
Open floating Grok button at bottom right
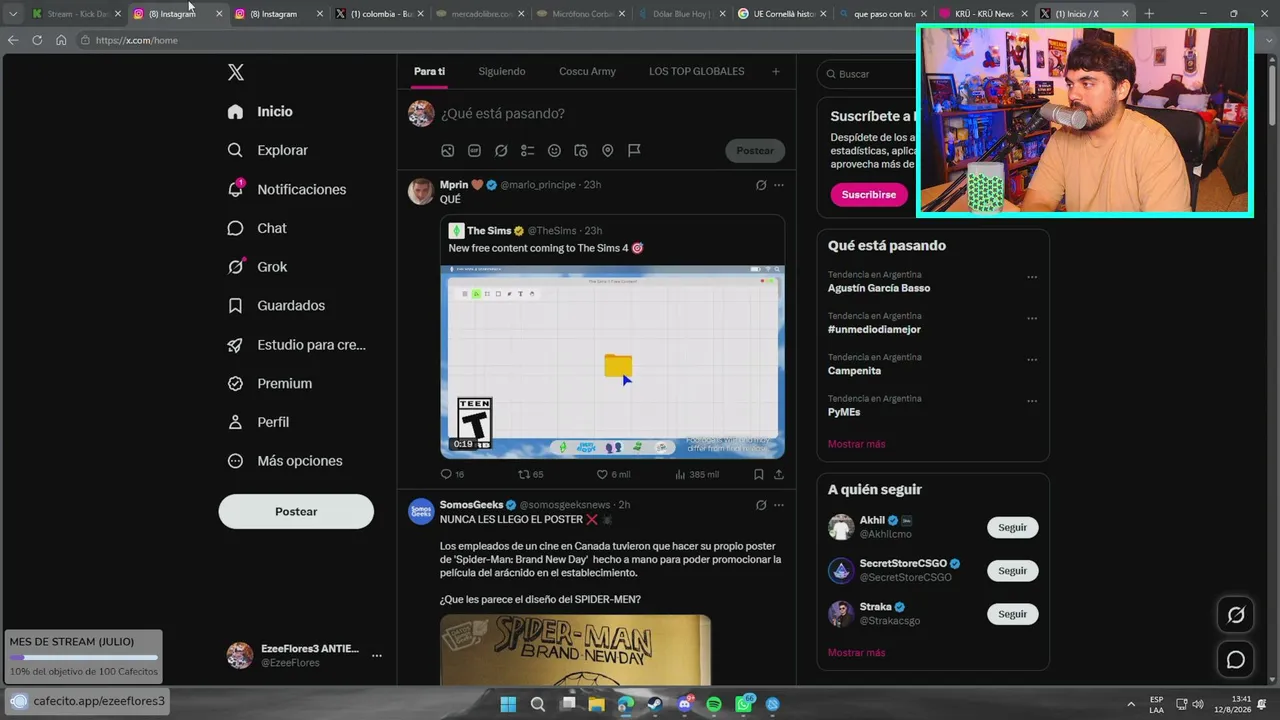(x=1236, y=615)
